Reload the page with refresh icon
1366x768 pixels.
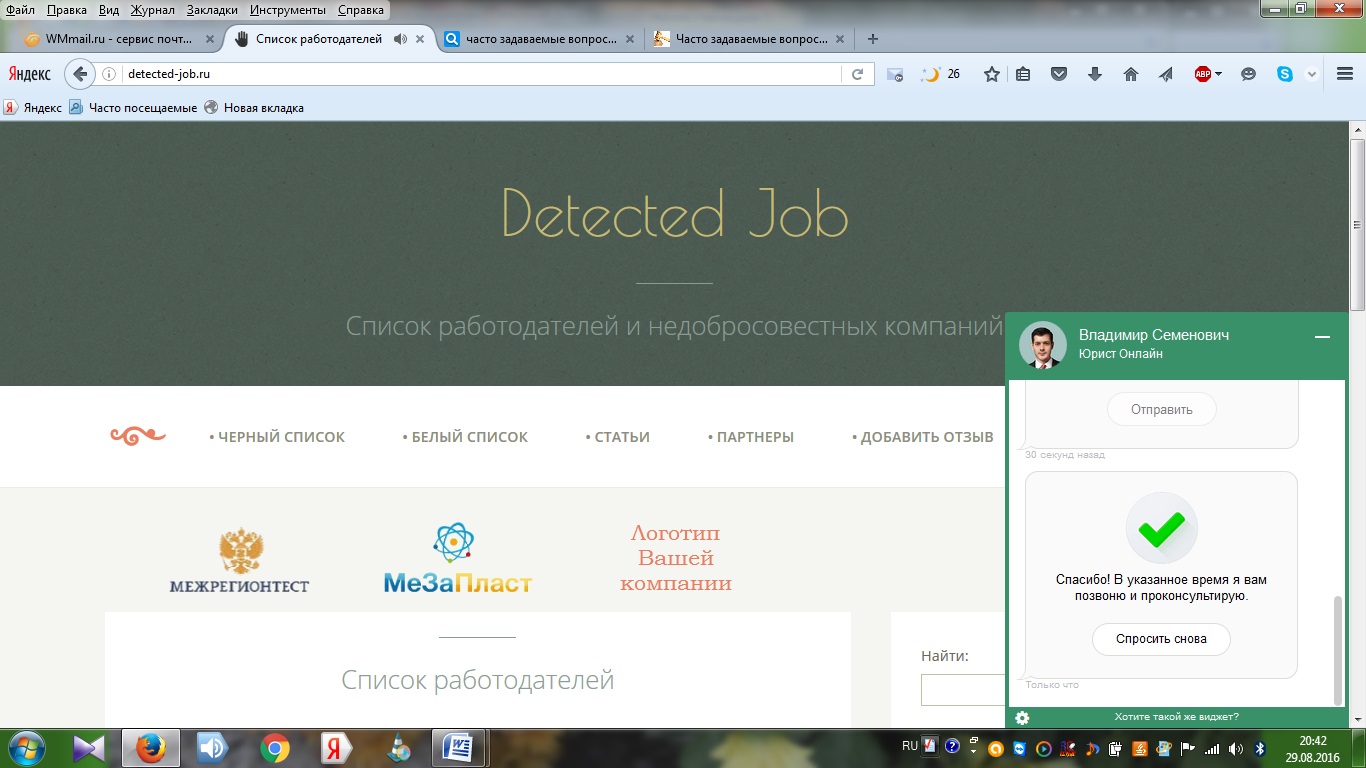857,74
